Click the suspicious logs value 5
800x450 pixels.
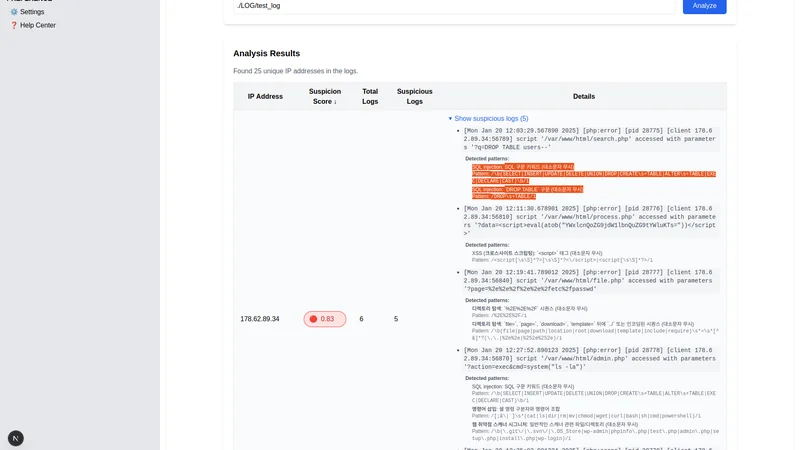[x=396, y=319]
